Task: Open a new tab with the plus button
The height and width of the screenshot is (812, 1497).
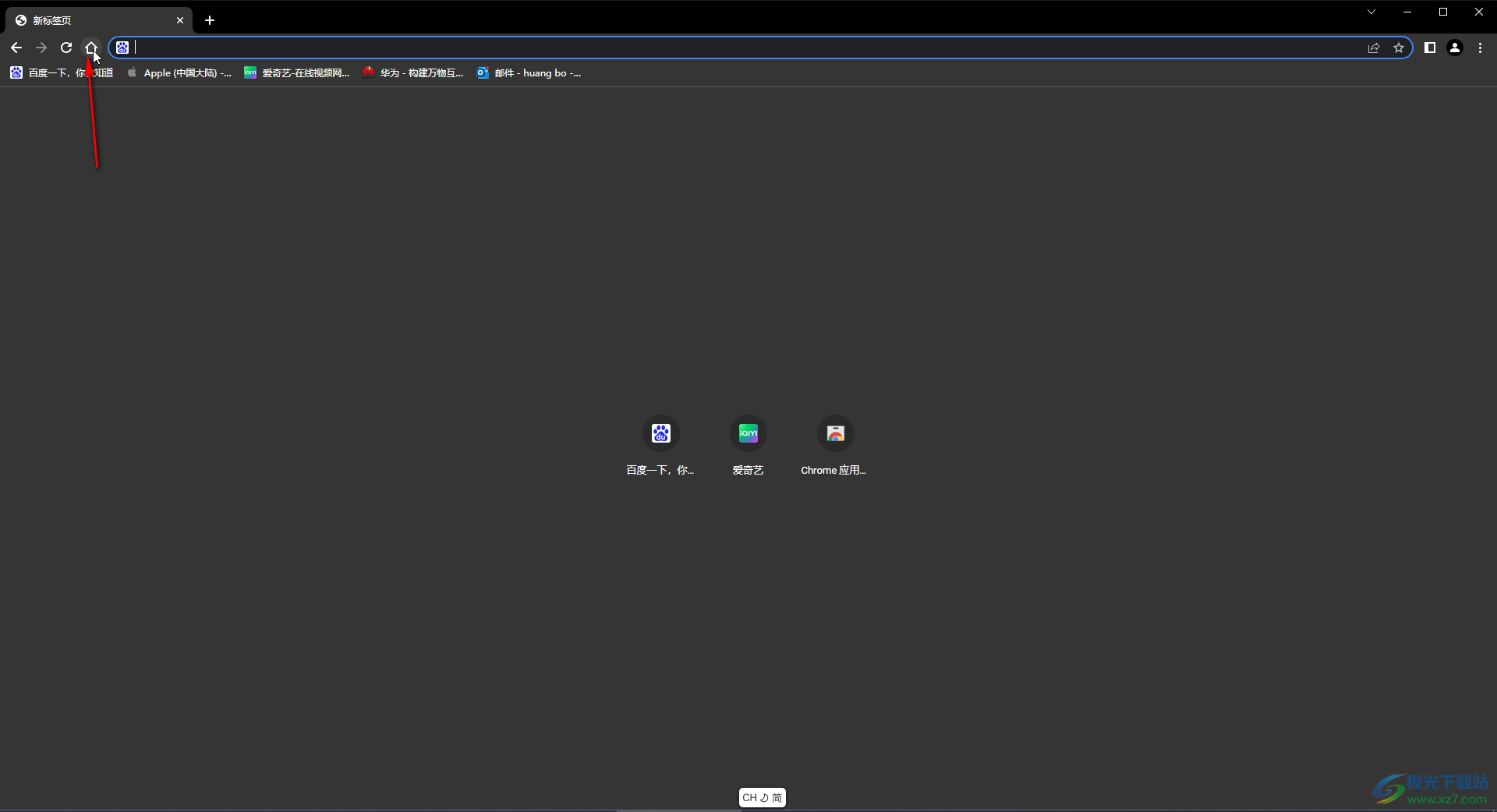Action: coord(210,20)
